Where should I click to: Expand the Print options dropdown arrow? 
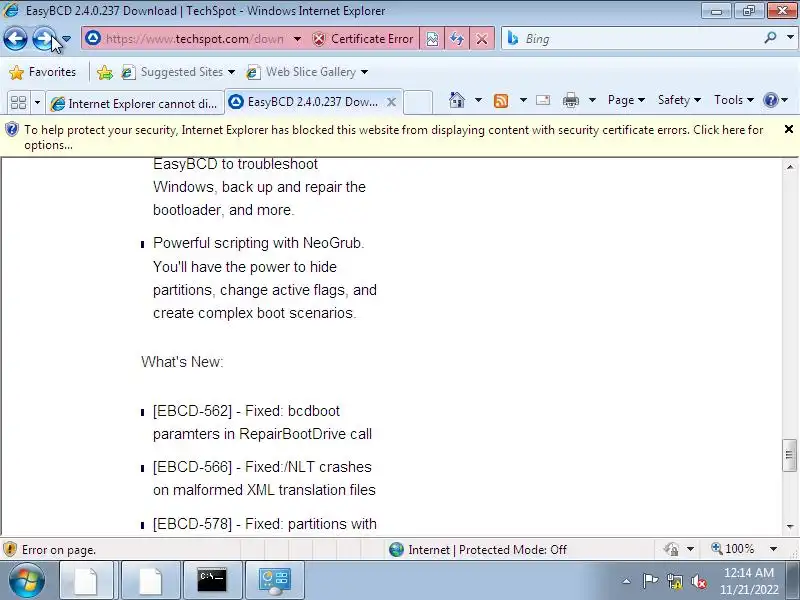(x=592, y=100)
